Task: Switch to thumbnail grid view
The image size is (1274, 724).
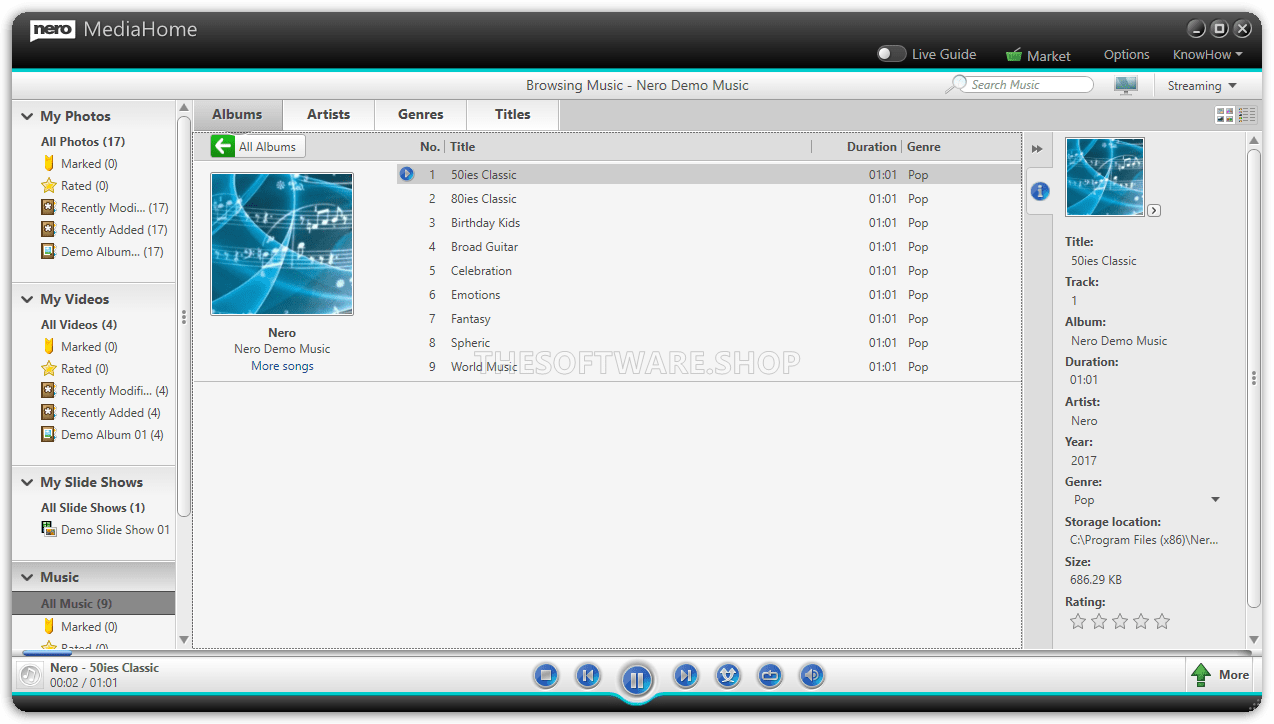Action: 1224,115
